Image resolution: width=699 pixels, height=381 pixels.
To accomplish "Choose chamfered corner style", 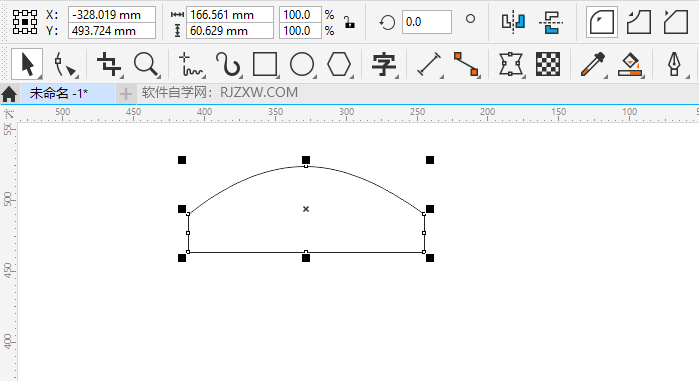I will tap(676, 22).
